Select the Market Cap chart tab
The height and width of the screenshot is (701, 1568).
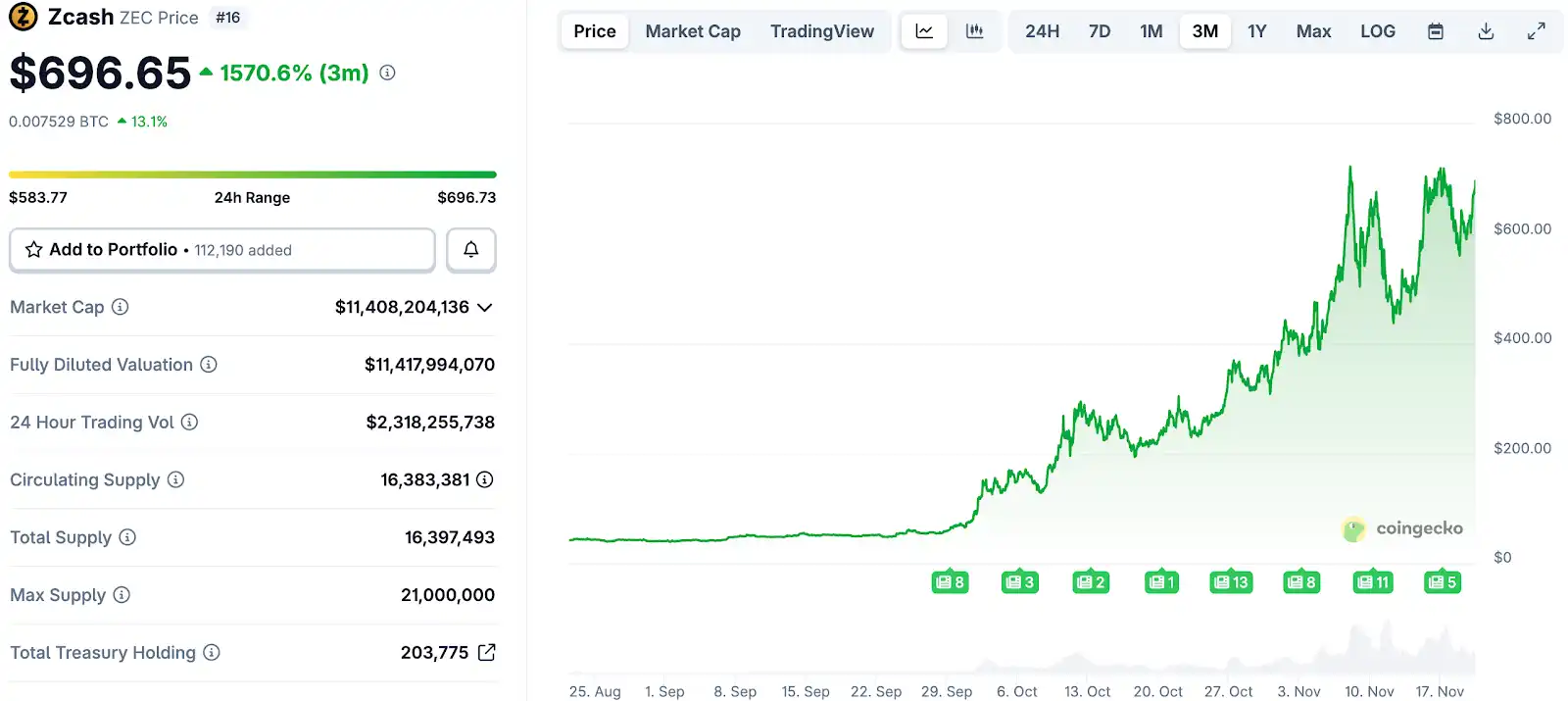point(693,30)
